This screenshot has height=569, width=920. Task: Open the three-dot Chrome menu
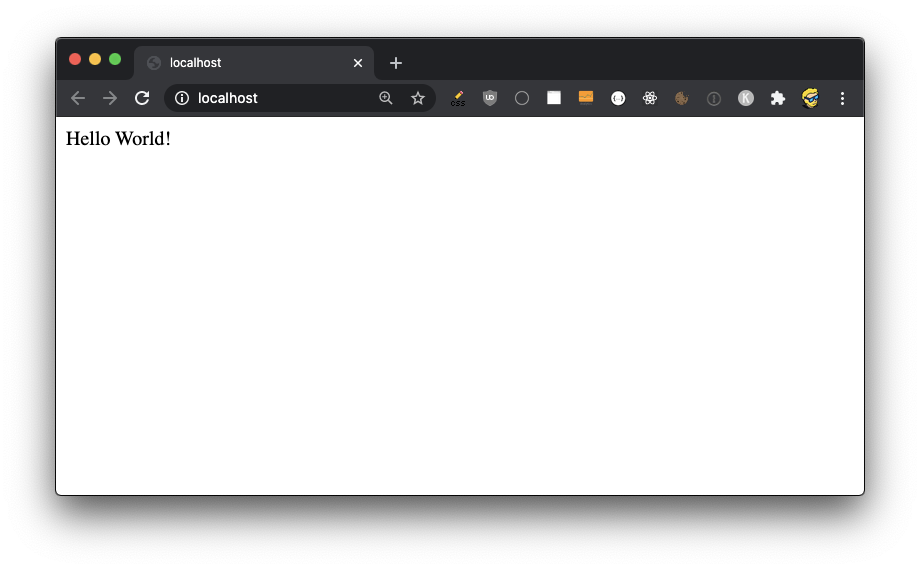[x=842, y=98]
